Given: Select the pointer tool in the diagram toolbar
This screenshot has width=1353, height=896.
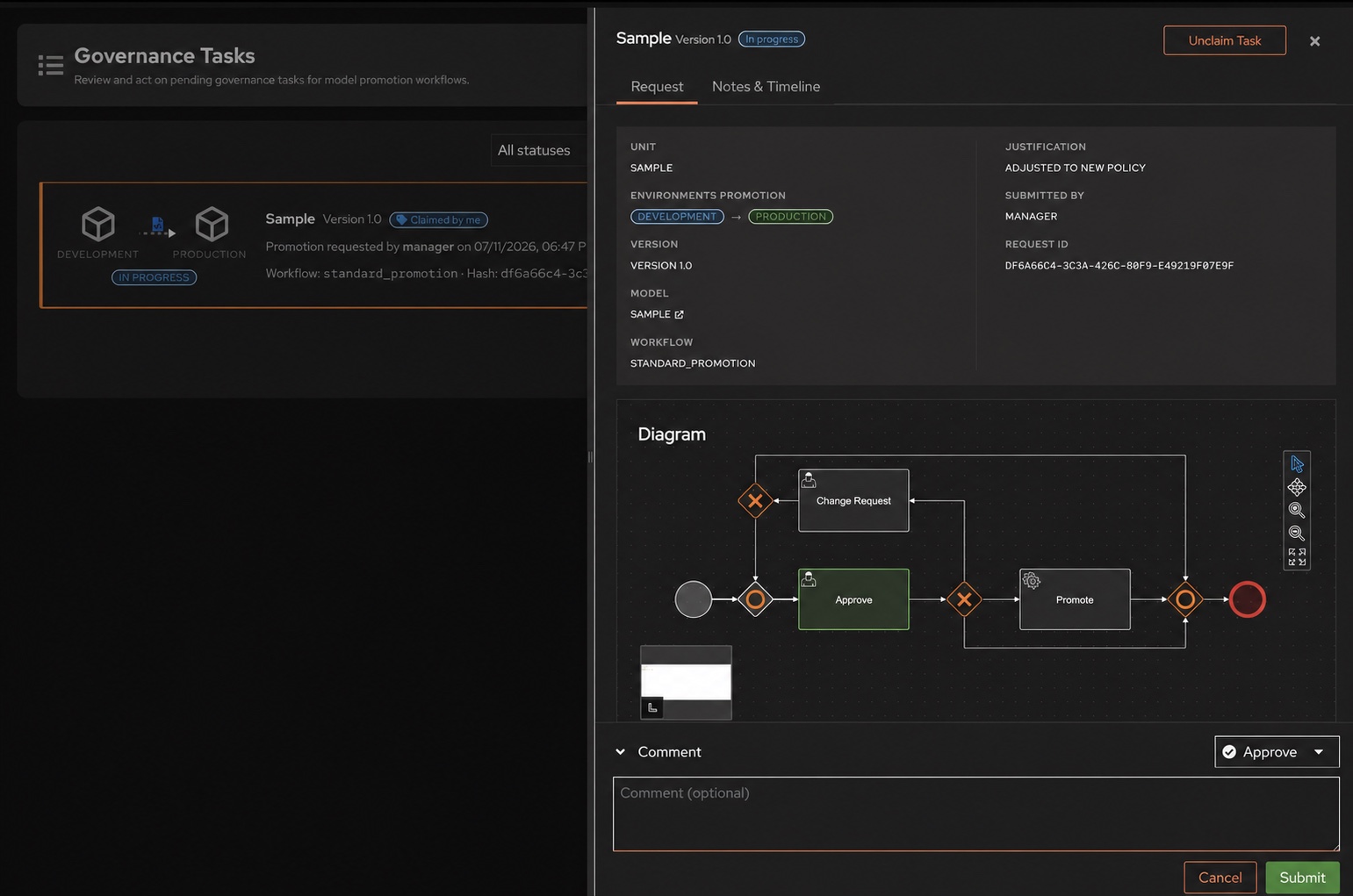Looking at the screenshot, I should pyautogui.click(x=1297, y=464).
